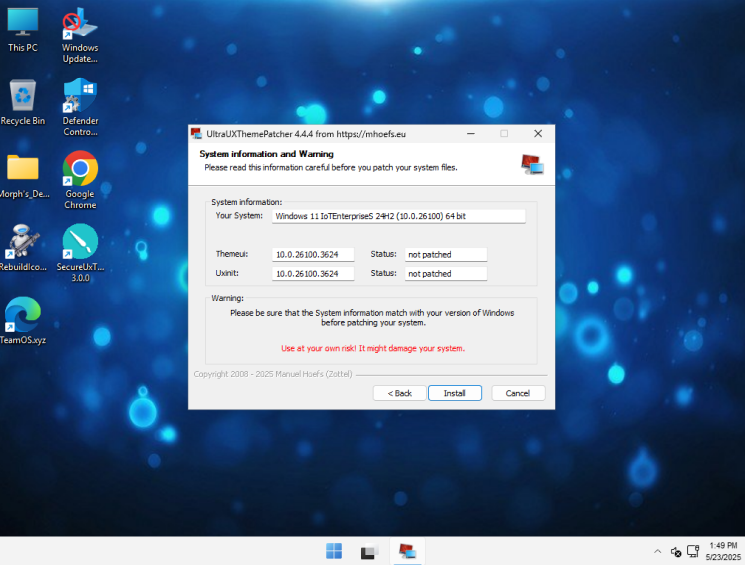Click 'Please read this information careful' text

coord(331,167)
